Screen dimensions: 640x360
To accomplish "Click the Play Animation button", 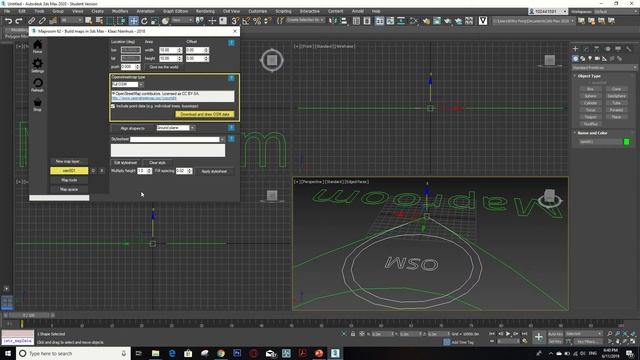I will tap(508, 334).
